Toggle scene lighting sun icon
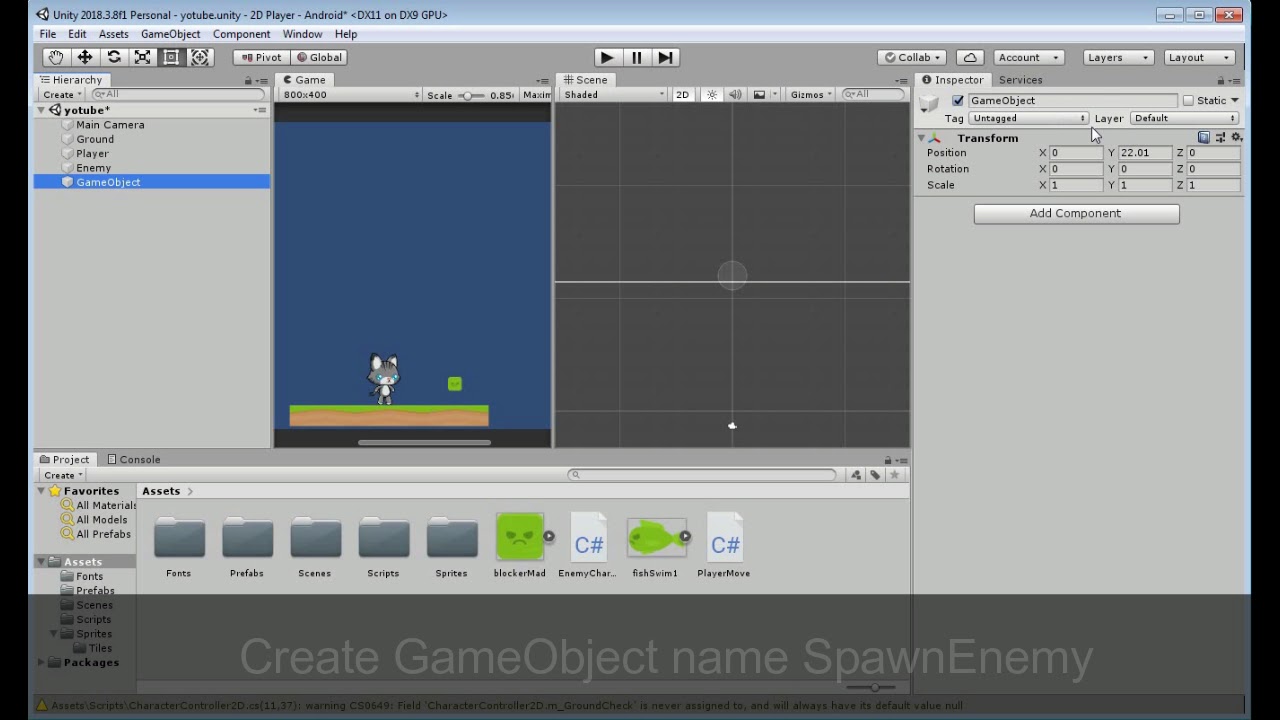Image resolution: width=1280 pixels, height=720 pixels. (x=712, y=94)
